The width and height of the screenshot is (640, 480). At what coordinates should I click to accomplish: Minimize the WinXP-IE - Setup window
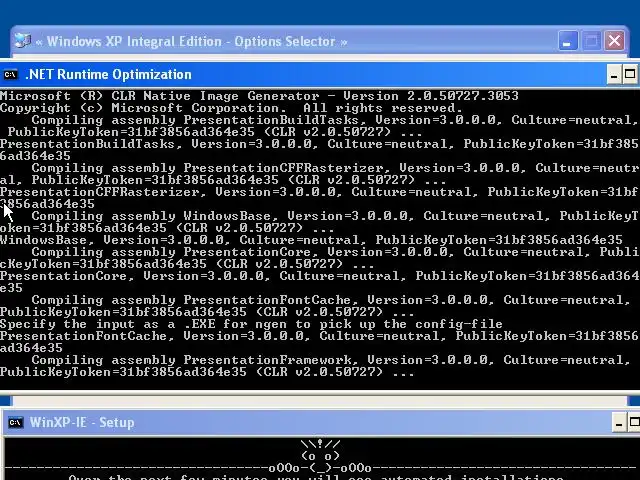(x=619, y=422)
